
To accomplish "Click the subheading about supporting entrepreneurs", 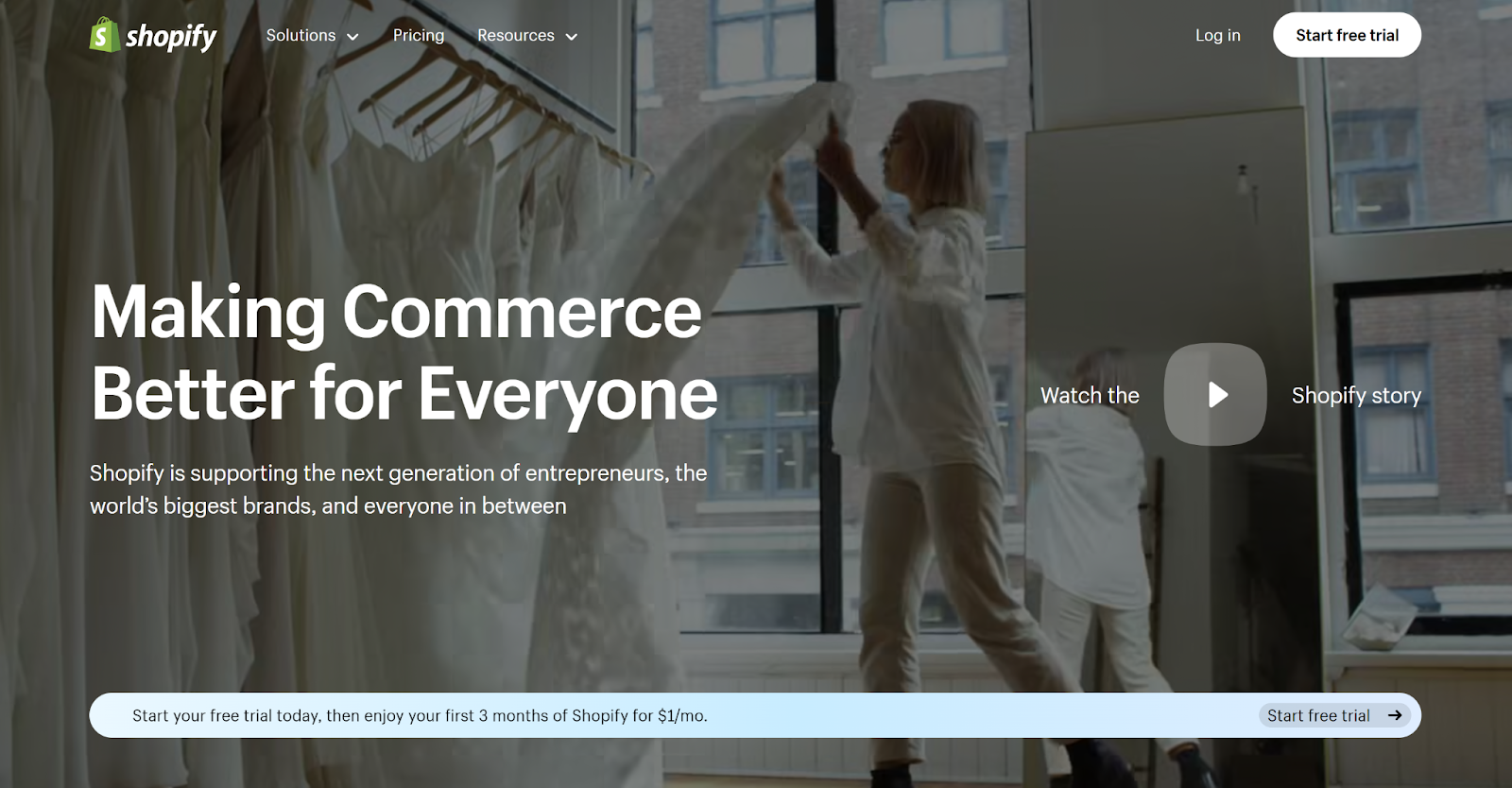I will (398, 489).
